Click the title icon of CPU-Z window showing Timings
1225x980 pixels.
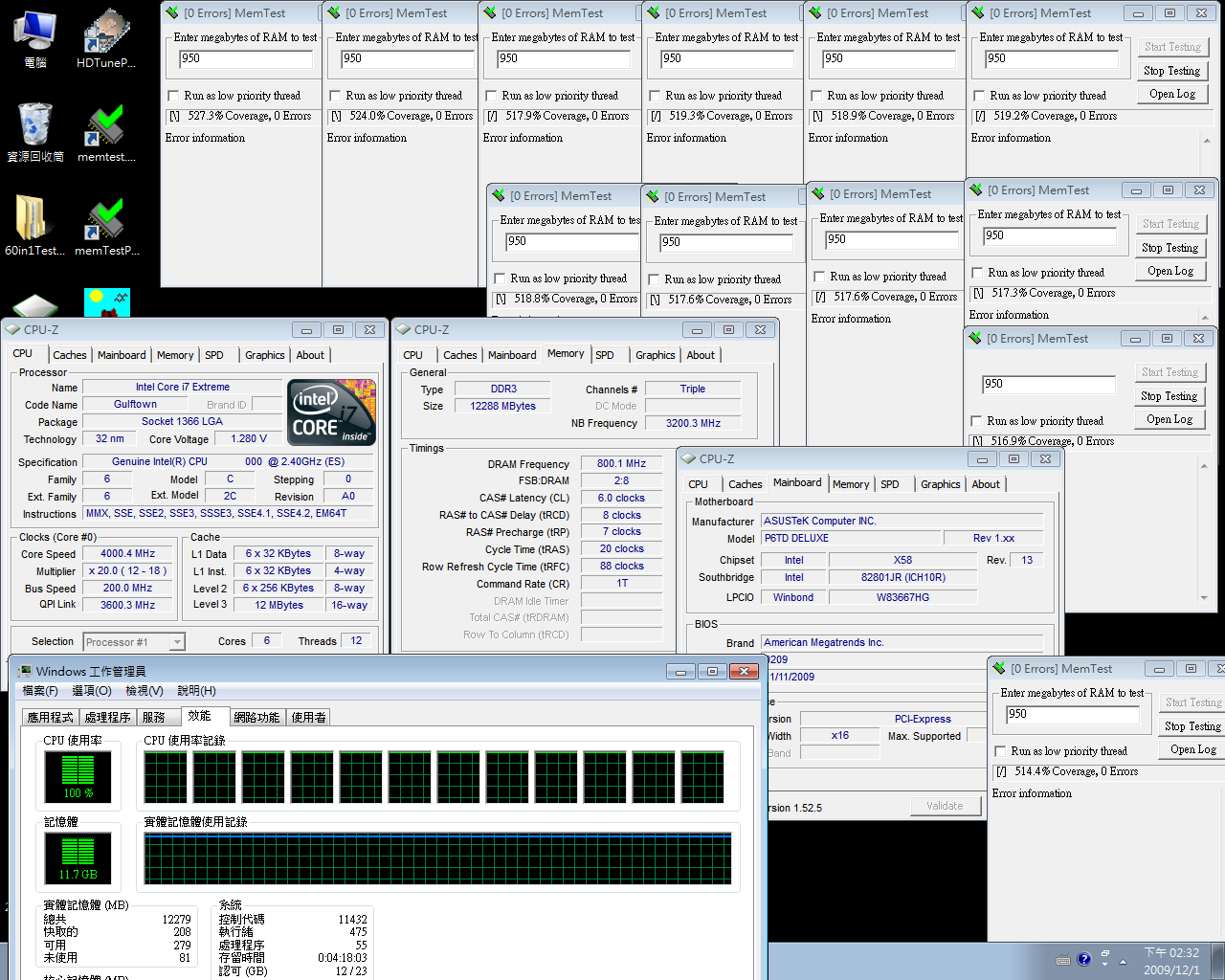click(403, 329)
